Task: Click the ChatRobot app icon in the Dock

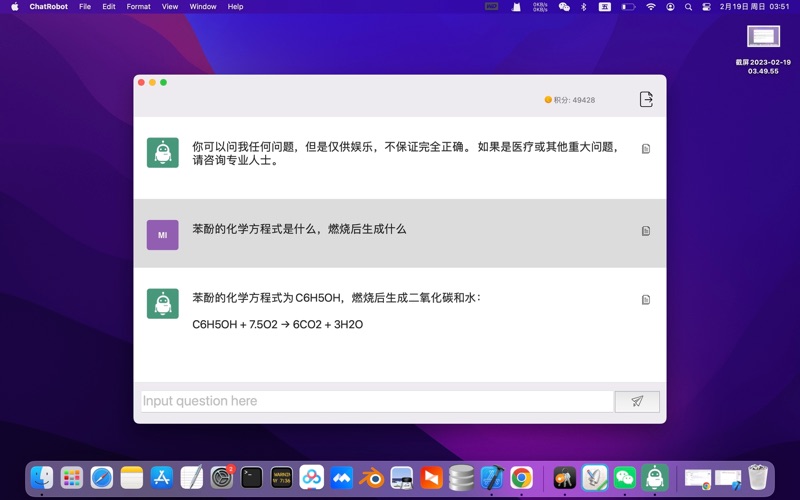Action: [655, 478]
